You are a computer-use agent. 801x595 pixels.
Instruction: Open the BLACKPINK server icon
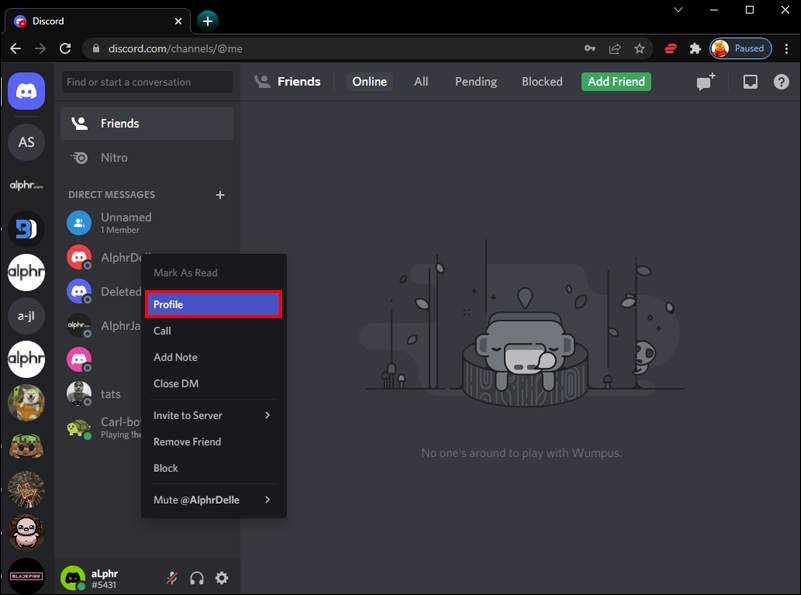[x=26, y=576]
